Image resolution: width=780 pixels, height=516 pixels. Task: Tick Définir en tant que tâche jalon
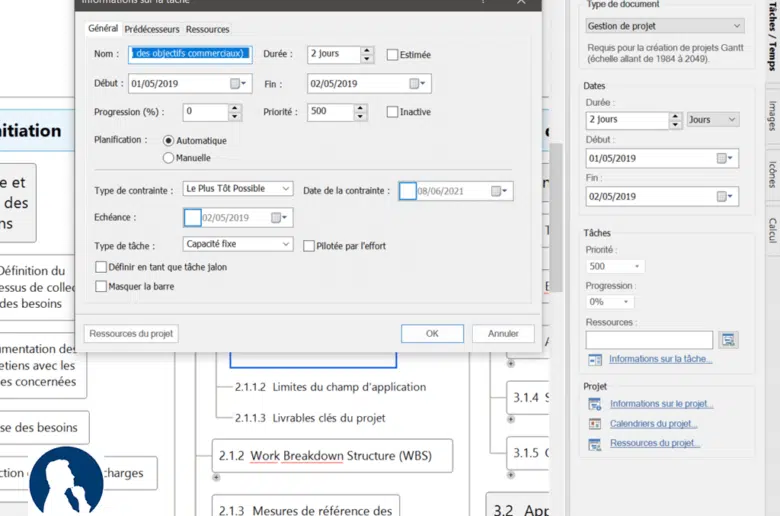coord(101,267)
